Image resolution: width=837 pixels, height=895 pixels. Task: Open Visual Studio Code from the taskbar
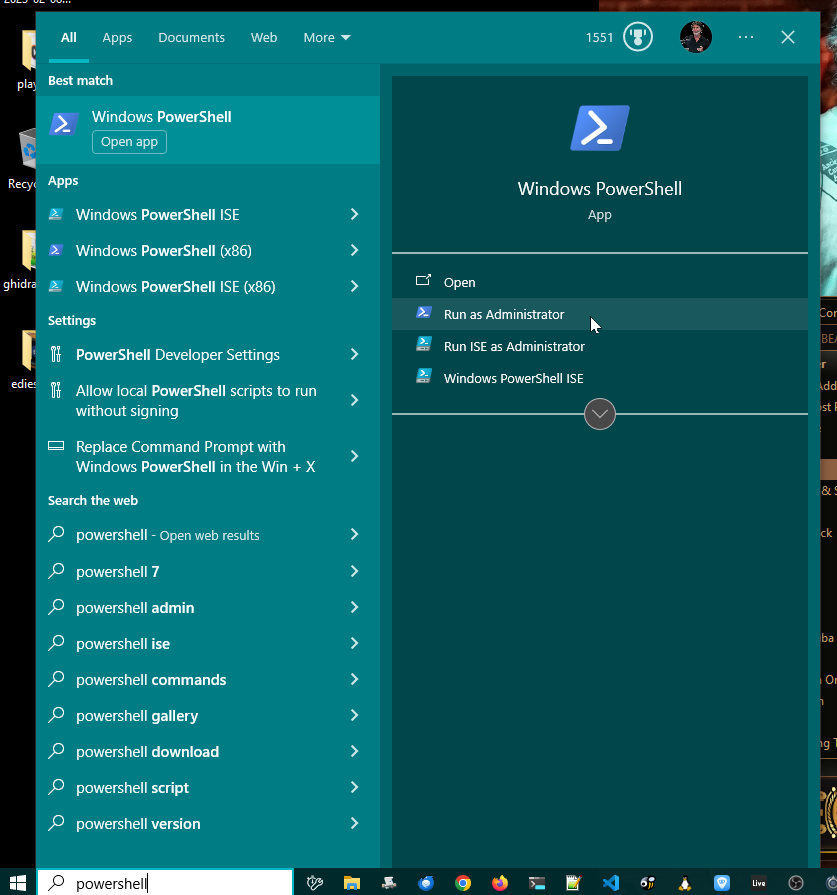click(x=610, y=883)
